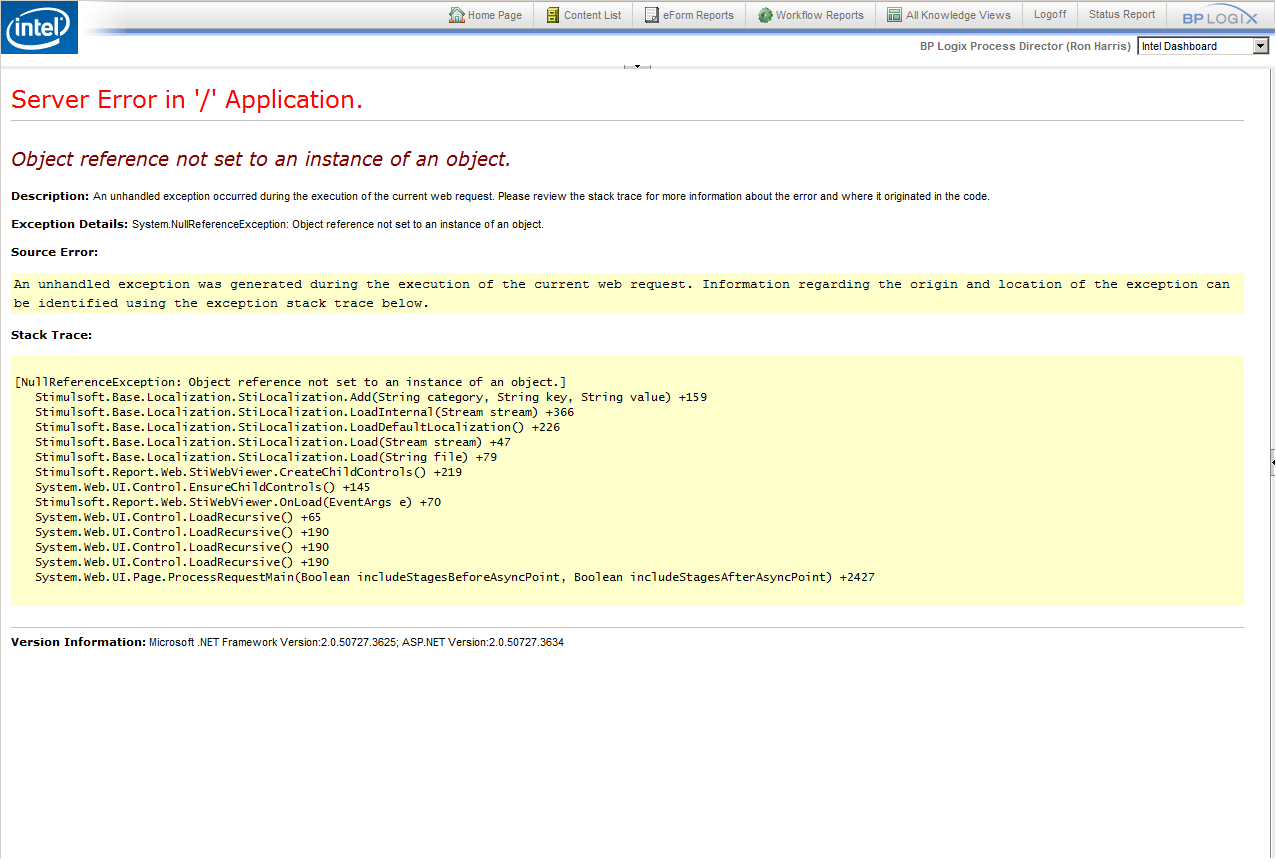
Task: Open Content List via its icon
Action: click(x=553, y=15)
